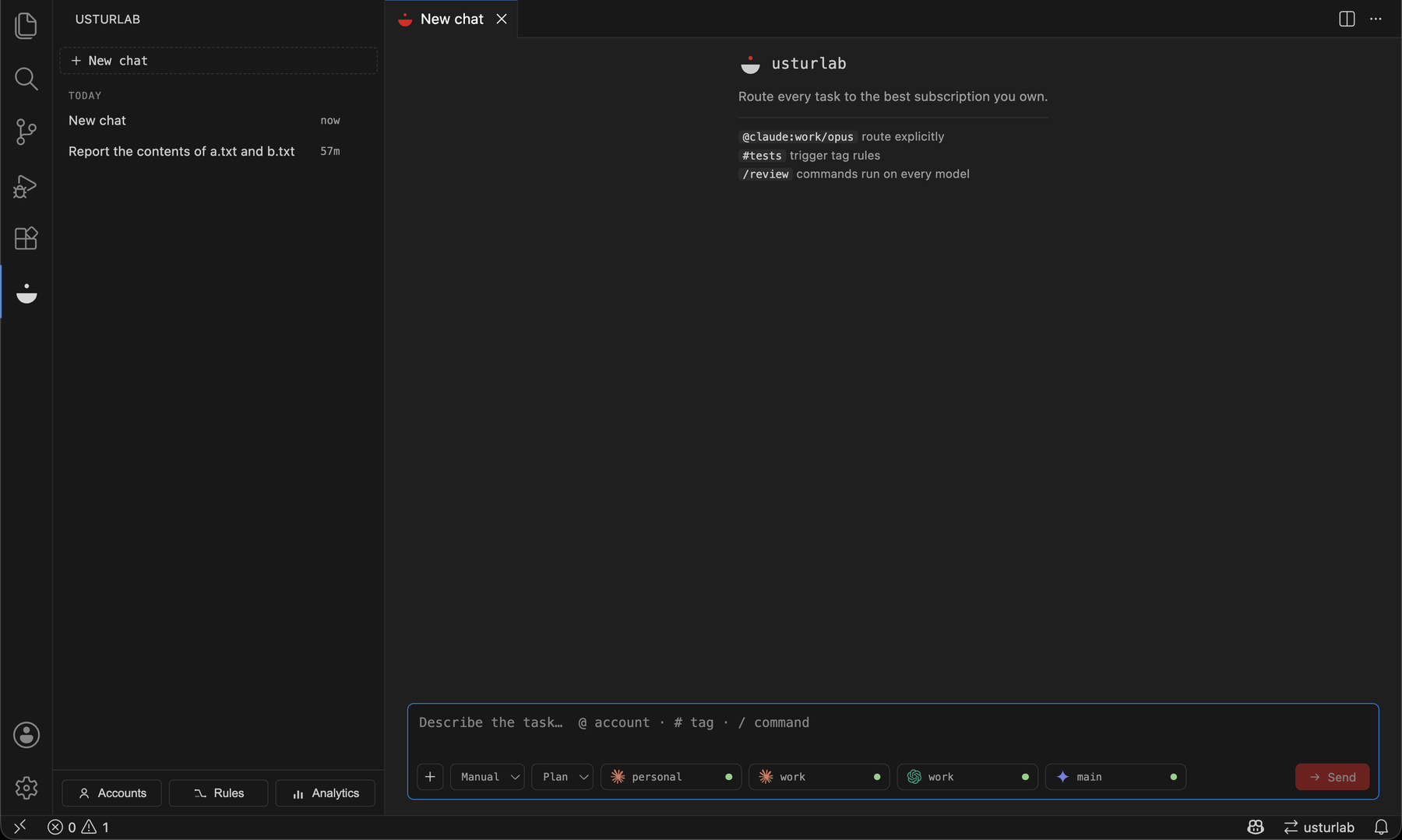The height and width of the screenshot is (840, 1402).
Task: Click the USTURLAB sidebar title
Action: (x=107, y=19)
